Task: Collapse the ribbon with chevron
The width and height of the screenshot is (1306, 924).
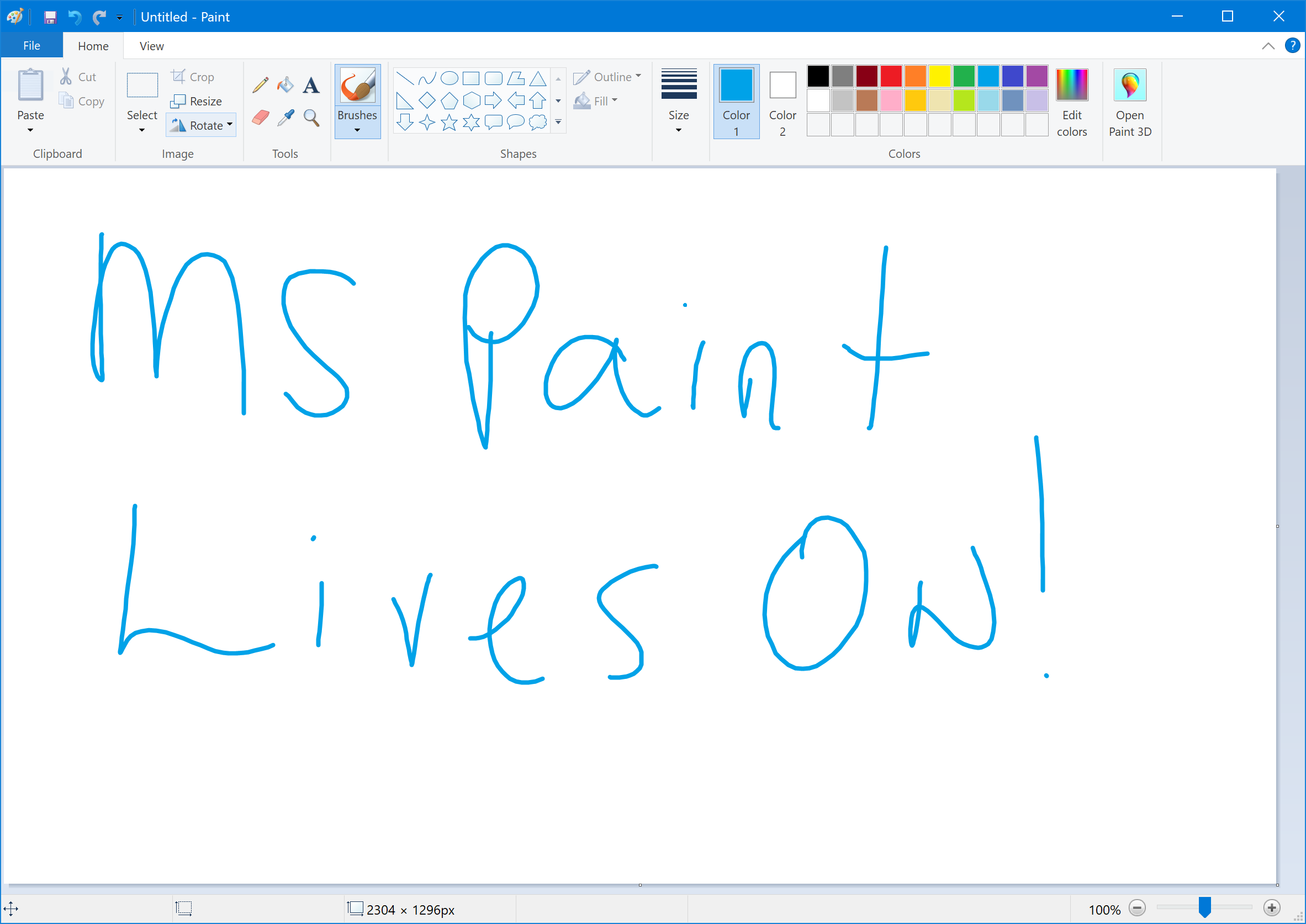Action: click(1268, 46)
